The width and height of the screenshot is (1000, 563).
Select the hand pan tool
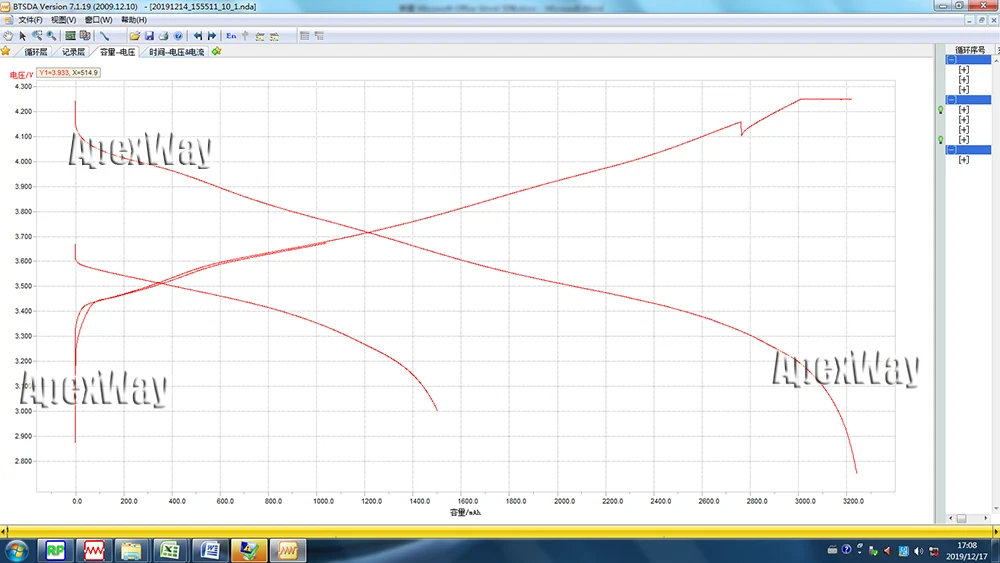coord(8,36)
